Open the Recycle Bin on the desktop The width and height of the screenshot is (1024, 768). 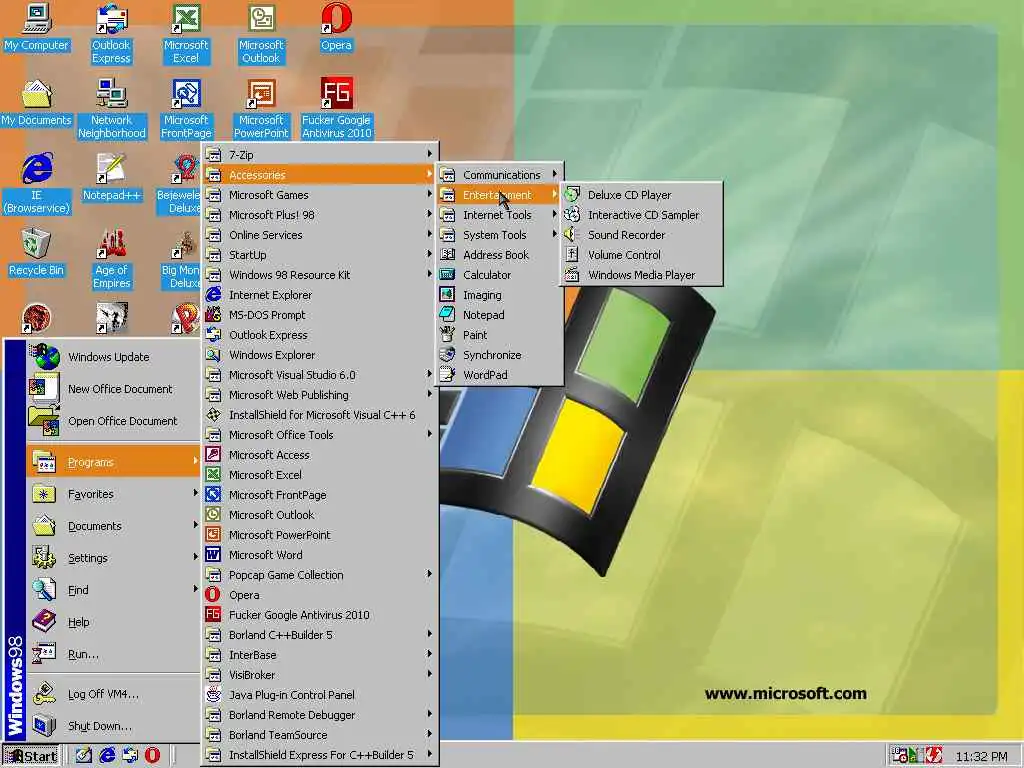36,252
